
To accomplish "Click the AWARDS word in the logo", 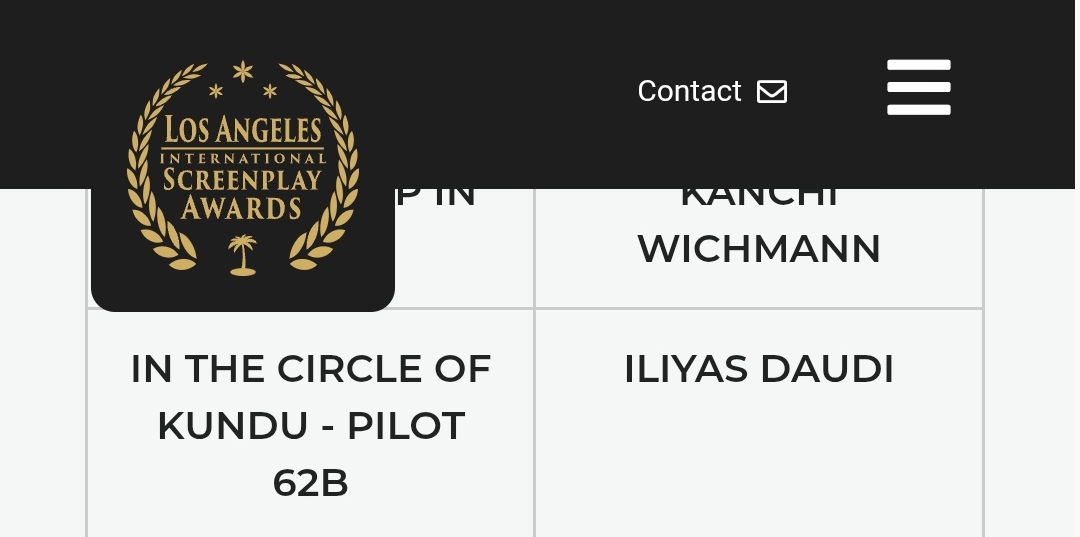I will tap(241, 208).
